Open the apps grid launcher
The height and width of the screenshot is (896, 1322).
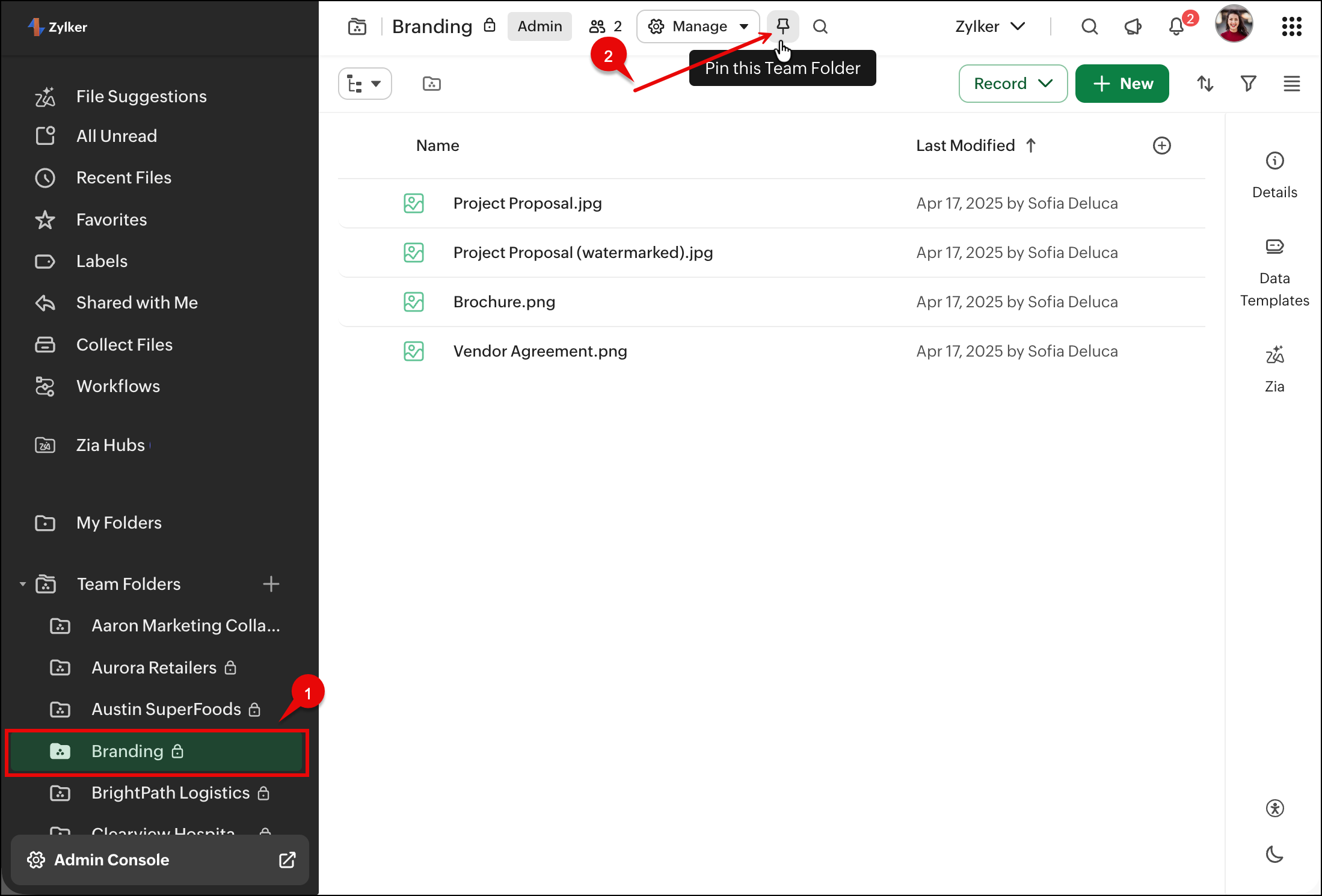click(1291, 26)
